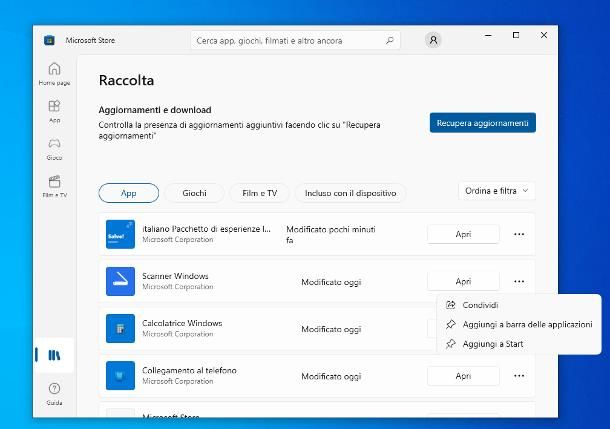This screenshot has width=610, height=429.
Task: Click the search magnifier icon
Action: tap(389, 40)
